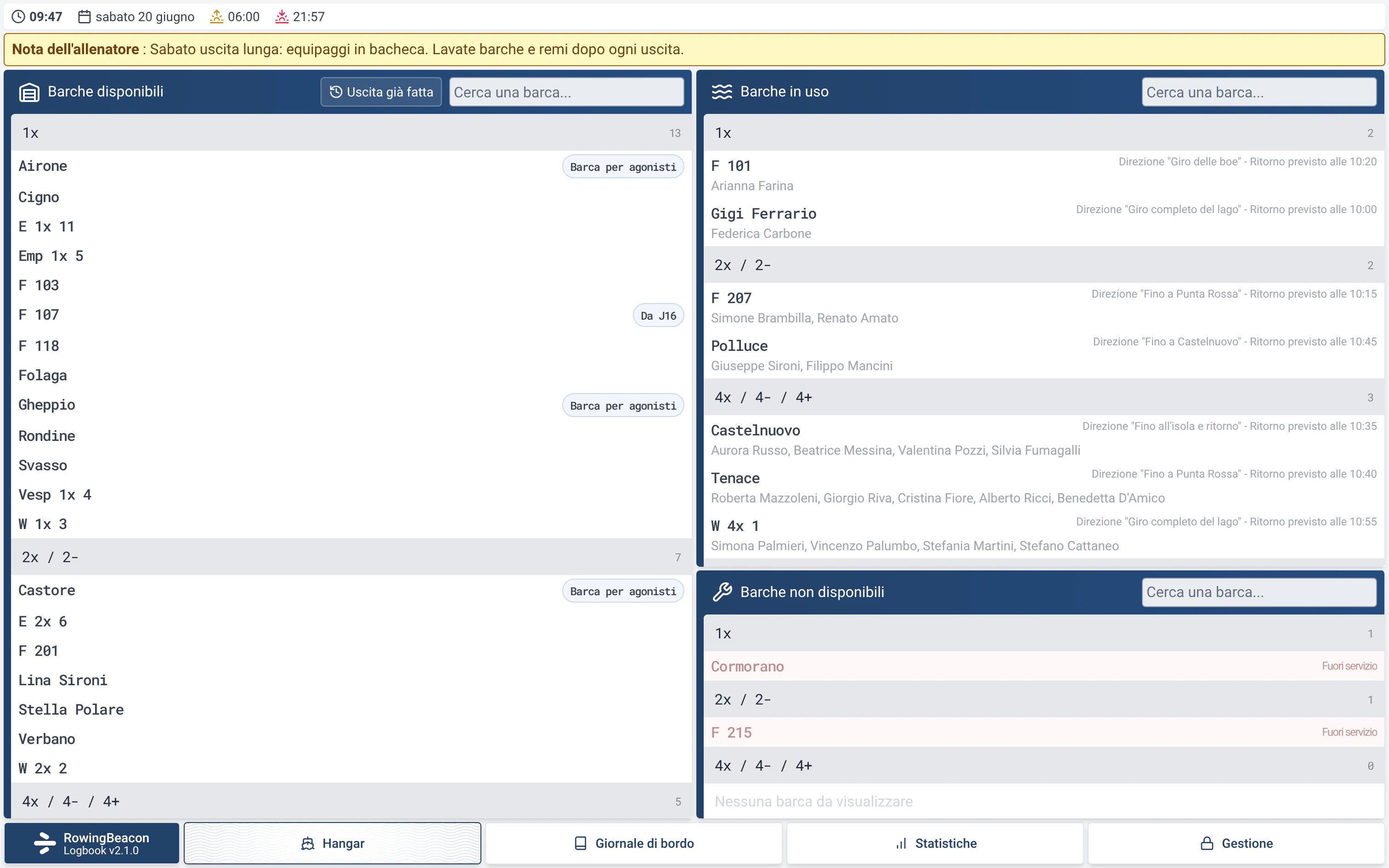Click the calendar icon beside sabato 20 giugno
The image size is (1389, 868).
tap(85, 17)
